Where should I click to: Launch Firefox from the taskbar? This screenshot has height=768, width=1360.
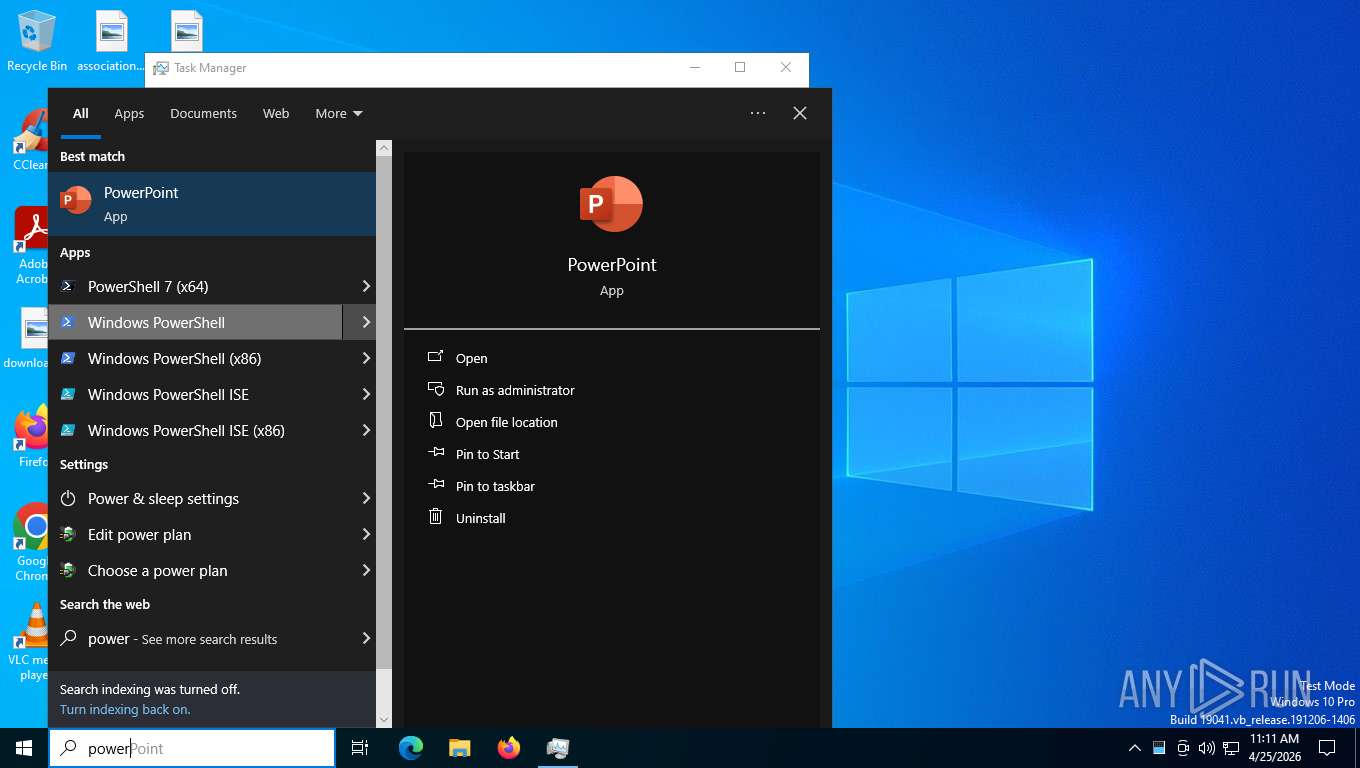tap(509, 748)
